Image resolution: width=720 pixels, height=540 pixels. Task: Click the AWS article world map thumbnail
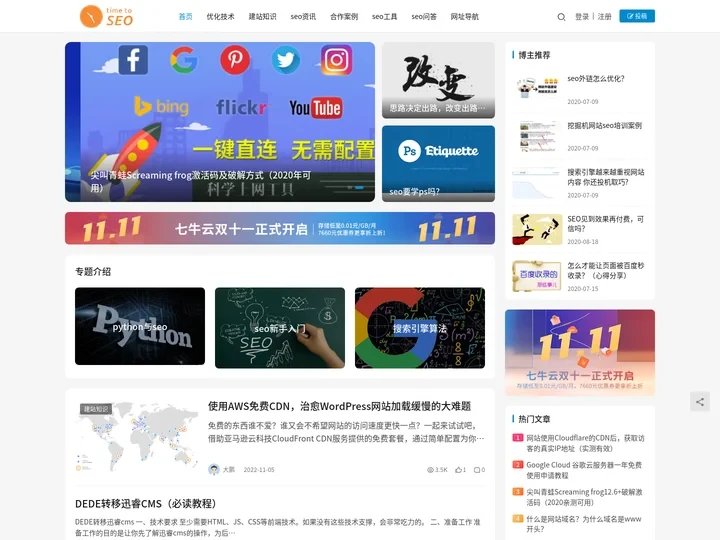click(137, 436)
